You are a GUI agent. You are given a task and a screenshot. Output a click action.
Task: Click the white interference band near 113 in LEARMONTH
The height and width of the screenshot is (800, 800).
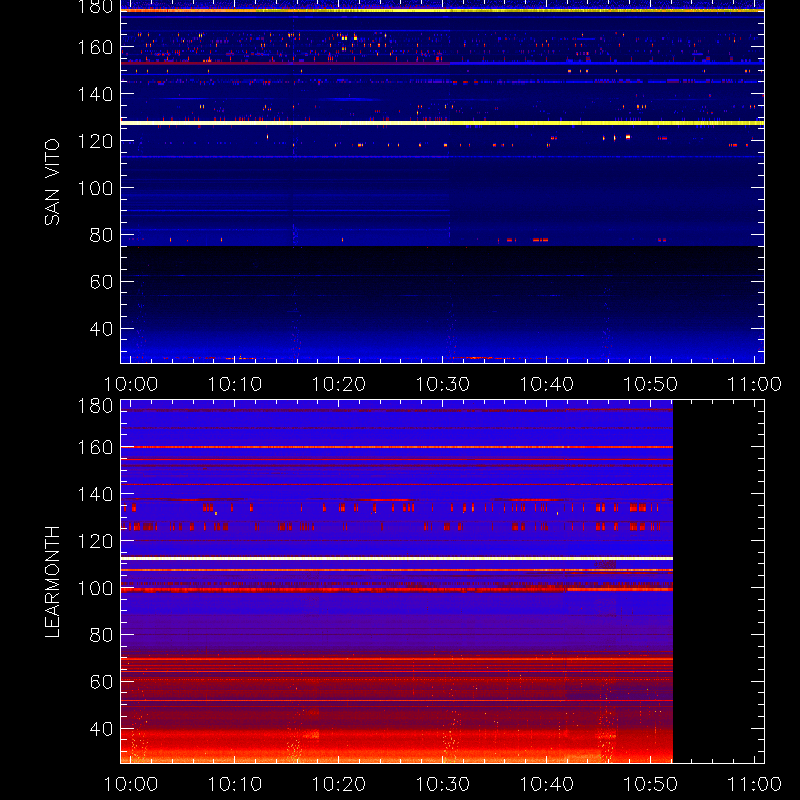(397, 558)
